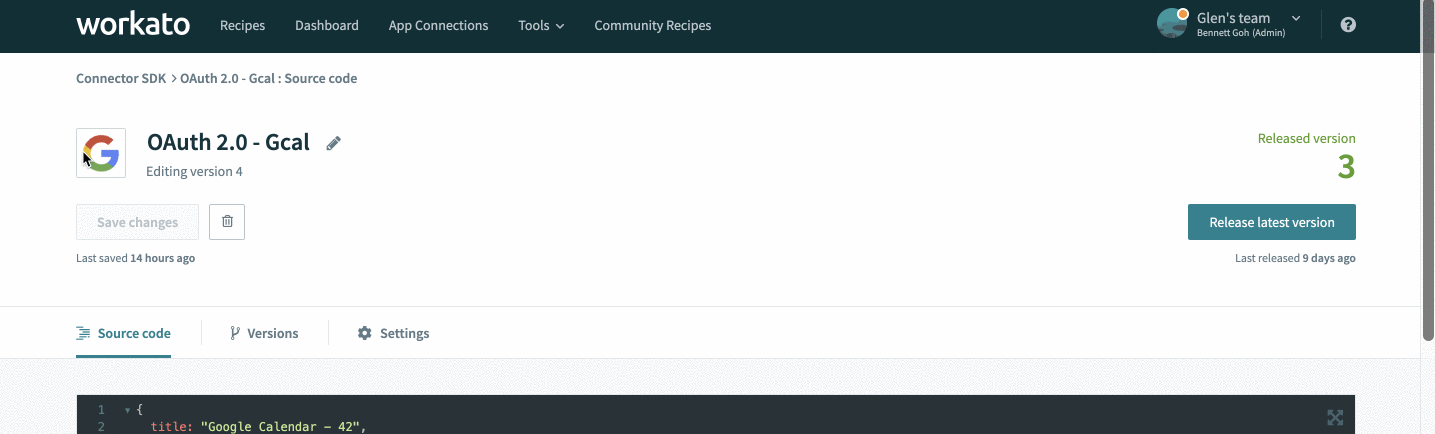
Task: Click the pencil icon to rename connector
Action: (334, 143)
